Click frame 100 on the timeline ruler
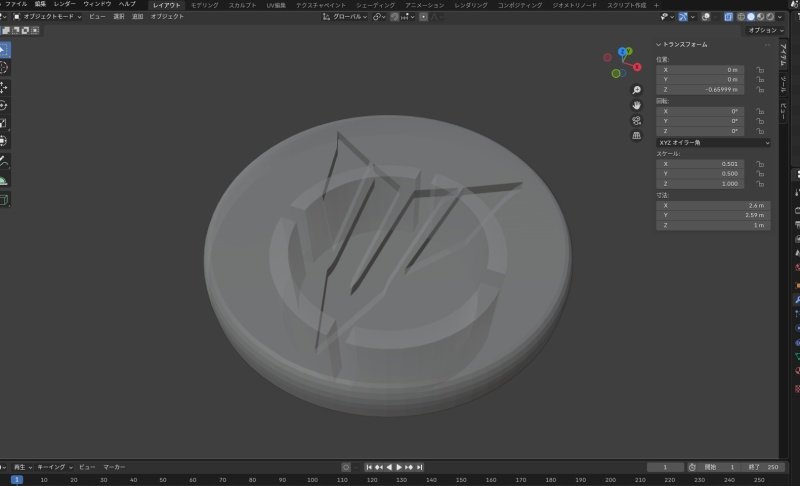 314,480
